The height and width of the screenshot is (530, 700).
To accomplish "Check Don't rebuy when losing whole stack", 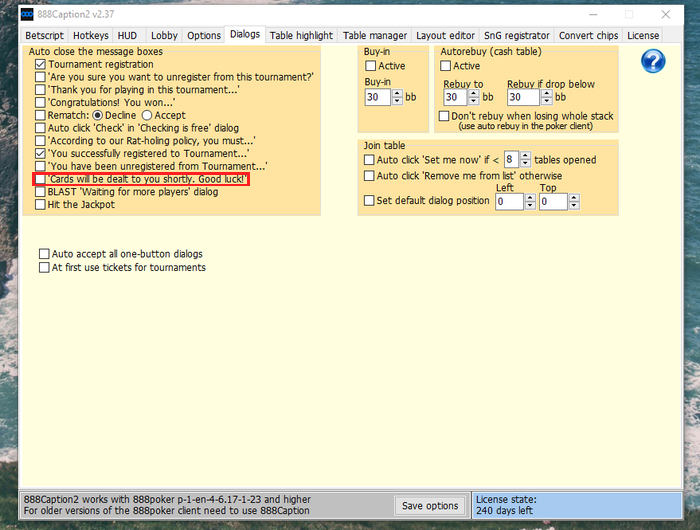I will [x=444, y=116].
